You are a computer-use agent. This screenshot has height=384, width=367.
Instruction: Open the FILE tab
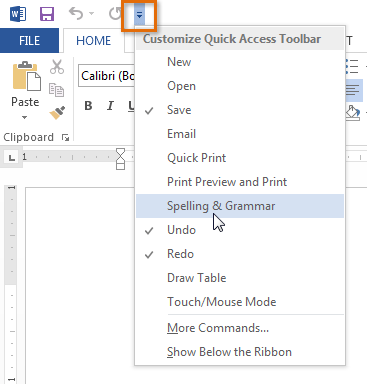point(29,41)
